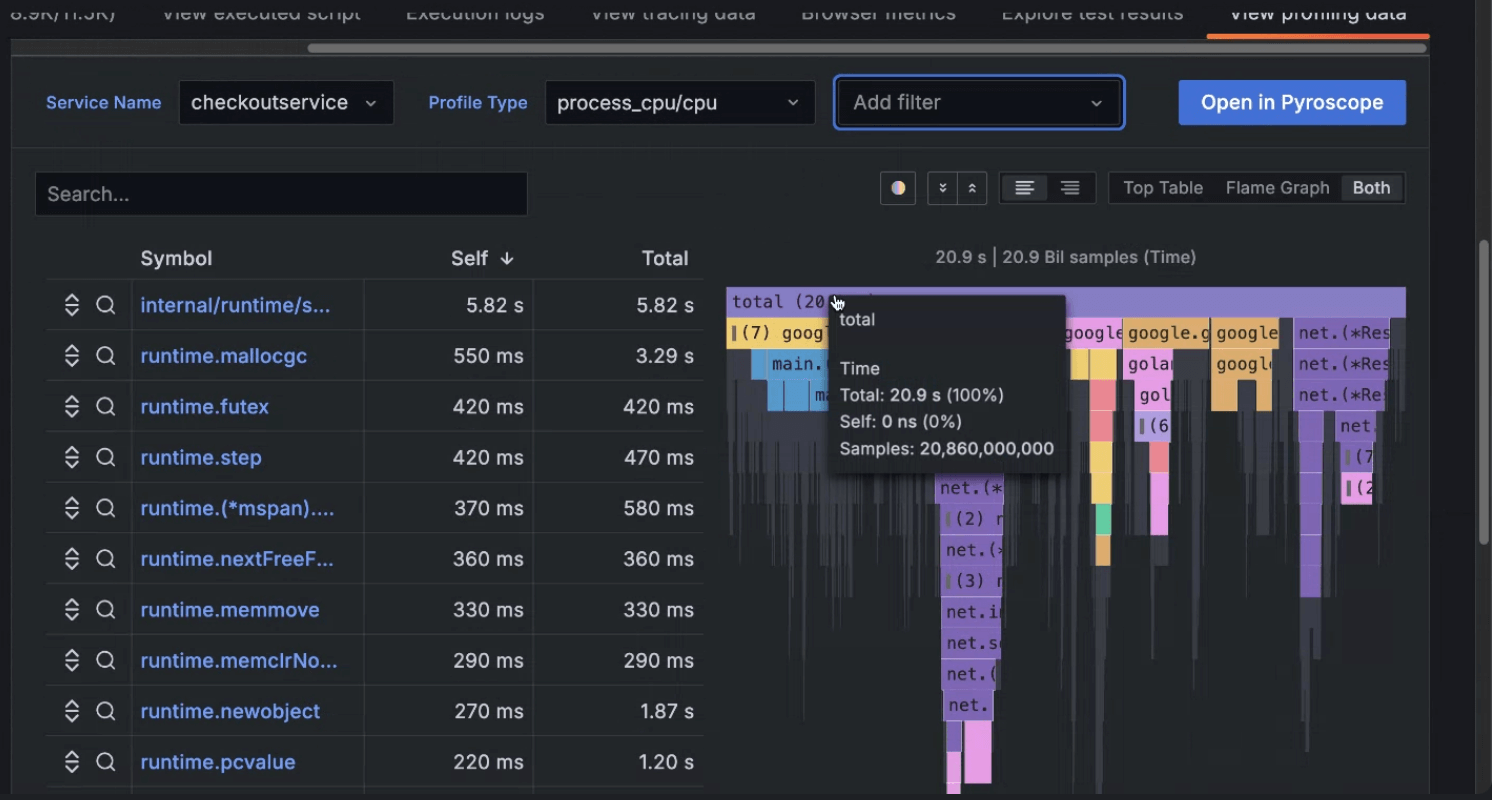1492x800 pixels.
Task: Click the Open in Pyroscope button
Action: [1292, 102]
